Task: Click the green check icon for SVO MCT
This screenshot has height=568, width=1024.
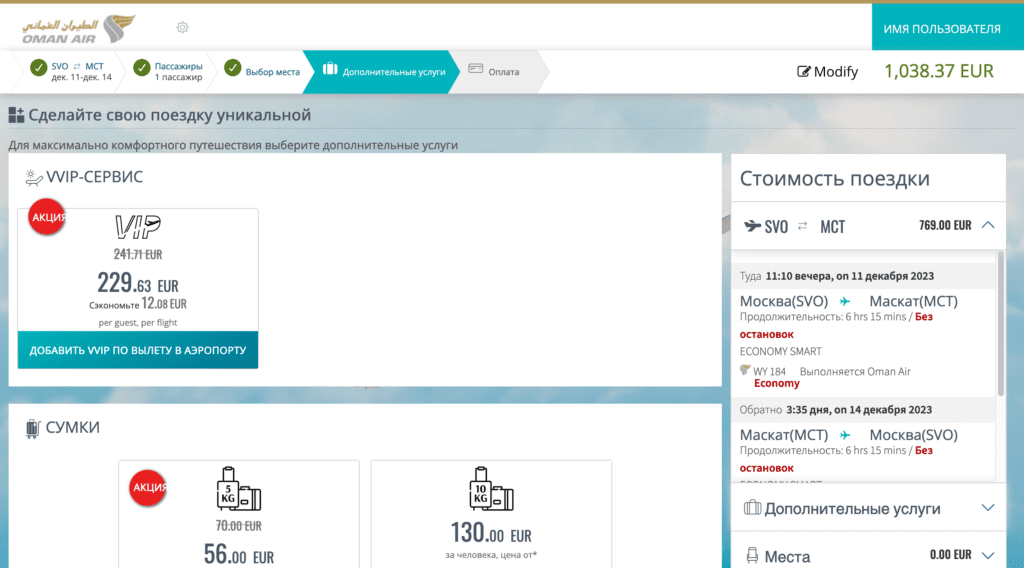Action: coord(39,68)
